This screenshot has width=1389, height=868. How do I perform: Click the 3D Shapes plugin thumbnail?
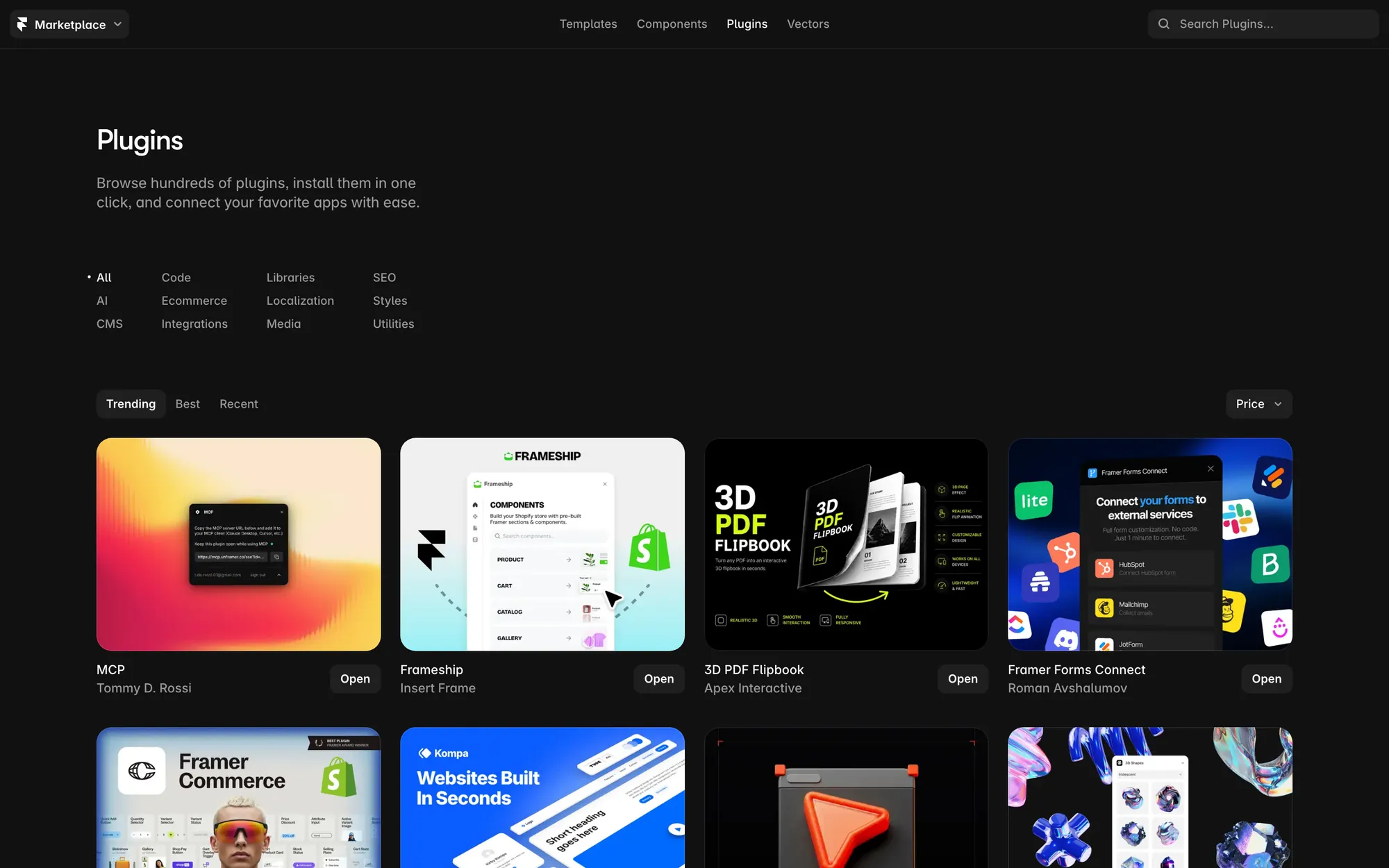1150,798
